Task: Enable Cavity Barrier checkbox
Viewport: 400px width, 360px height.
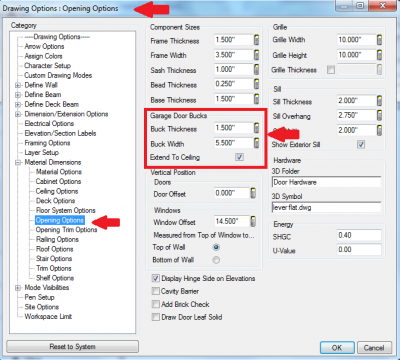Action: pyautogui.click(x=156, y=291)
